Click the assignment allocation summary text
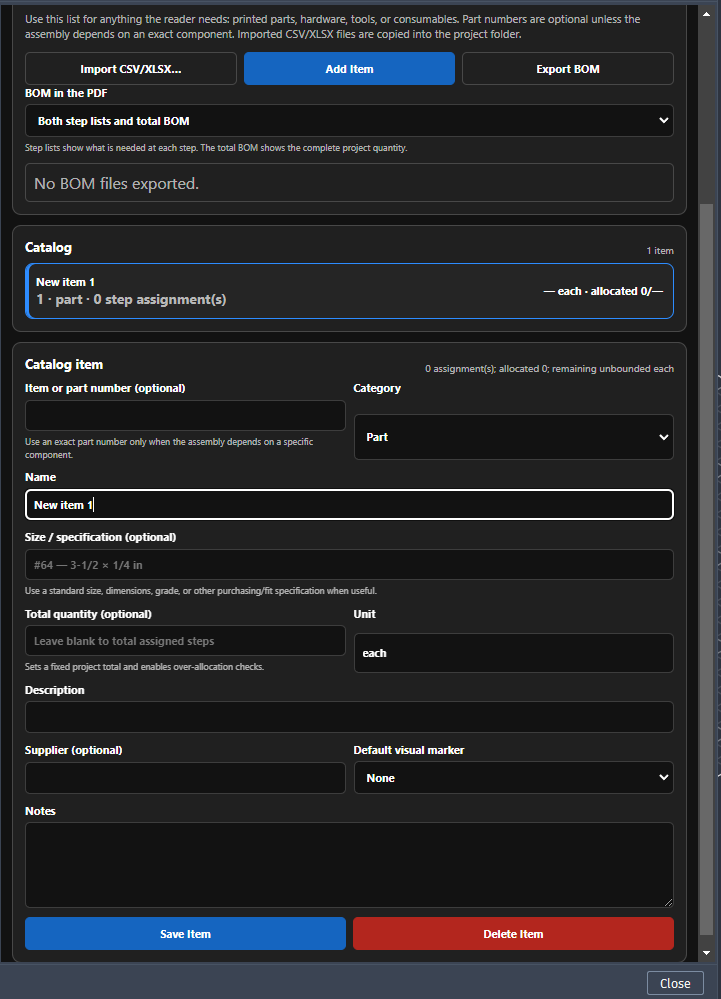The height and width of the screenshot is (999, 721). point(549,369)
